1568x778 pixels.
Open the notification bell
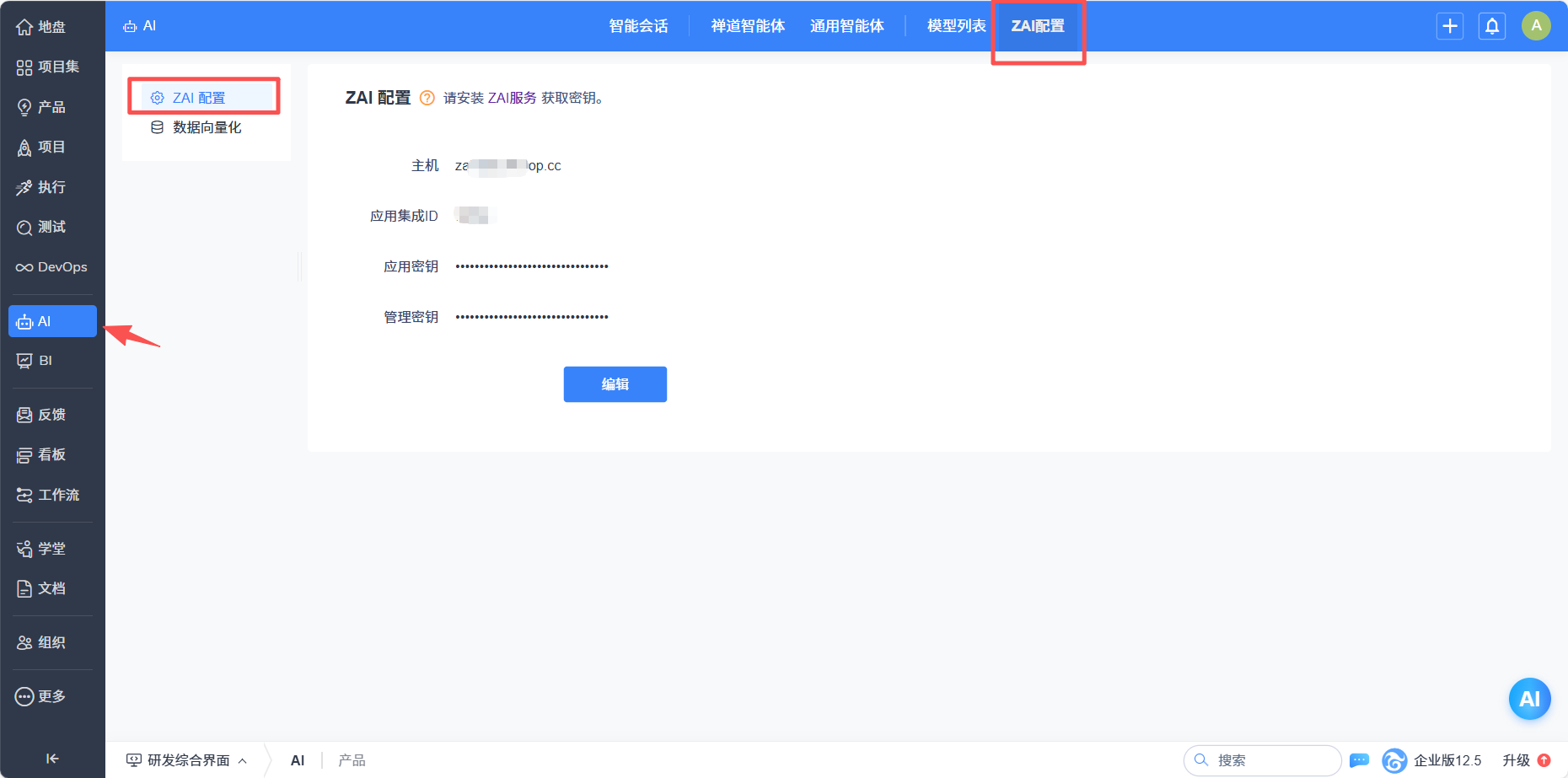click(x=1492, y=26)
